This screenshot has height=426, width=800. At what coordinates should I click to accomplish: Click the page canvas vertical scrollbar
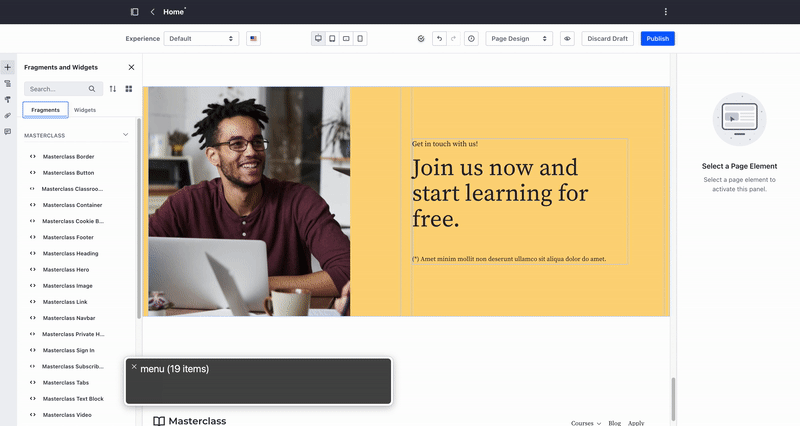(673, 399)
